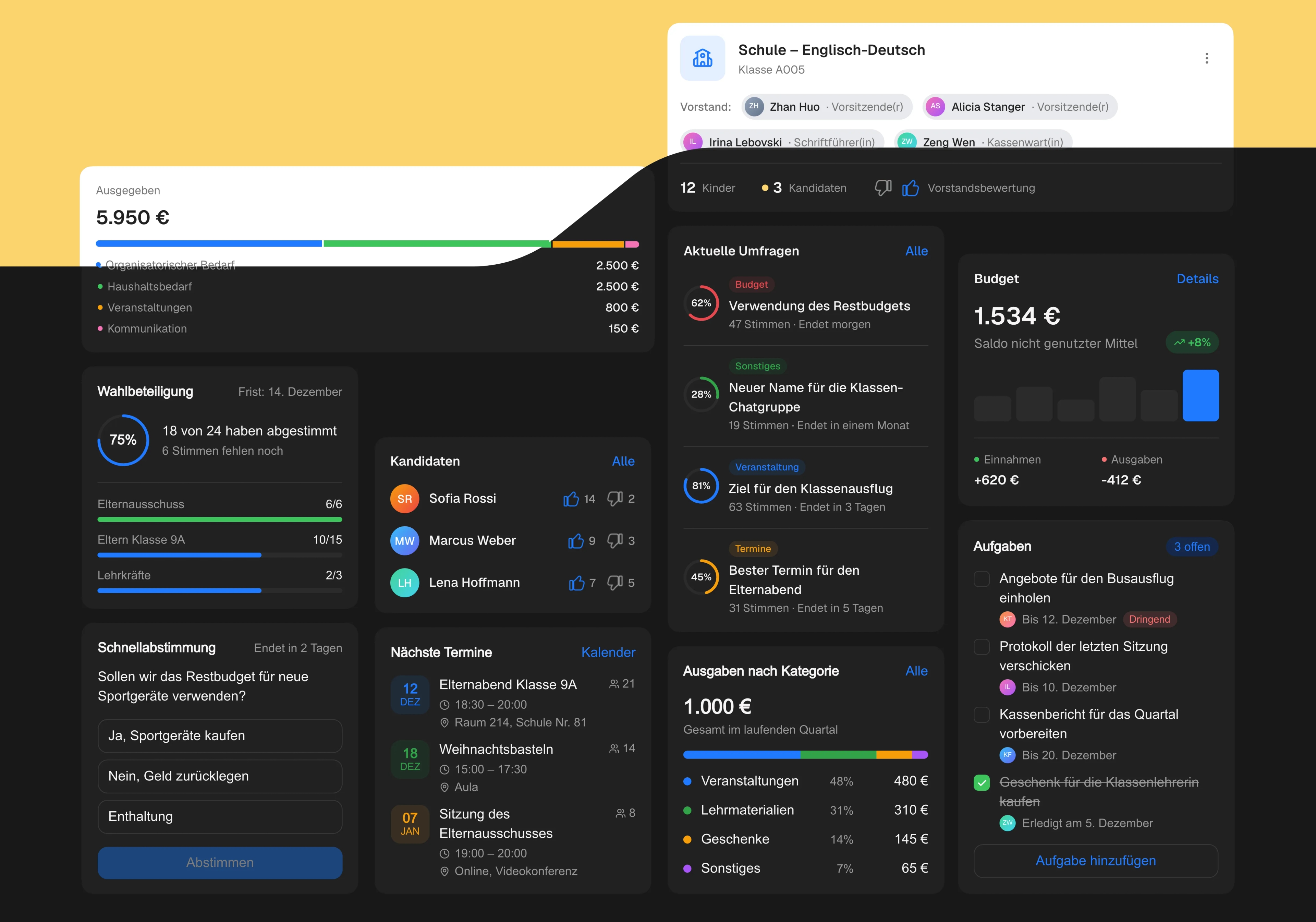Check Kassenbericht für das Quartal task
1316x922 pixels.
[982, 715]
